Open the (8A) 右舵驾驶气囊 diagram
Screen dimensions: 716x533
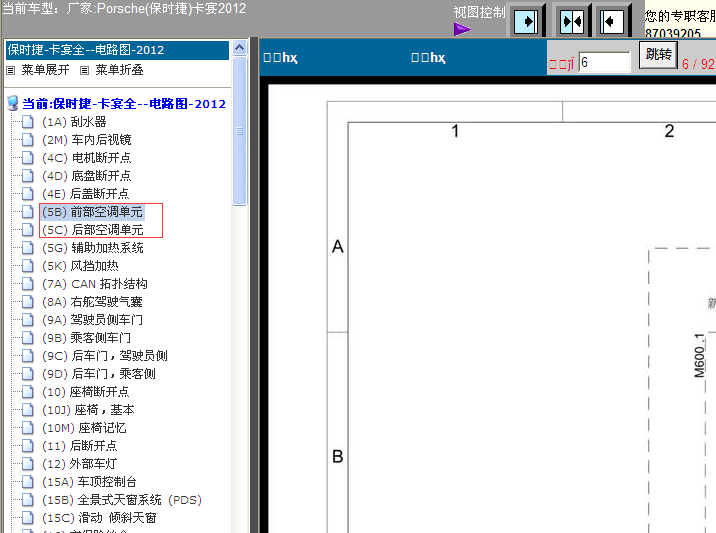point(92,302)
